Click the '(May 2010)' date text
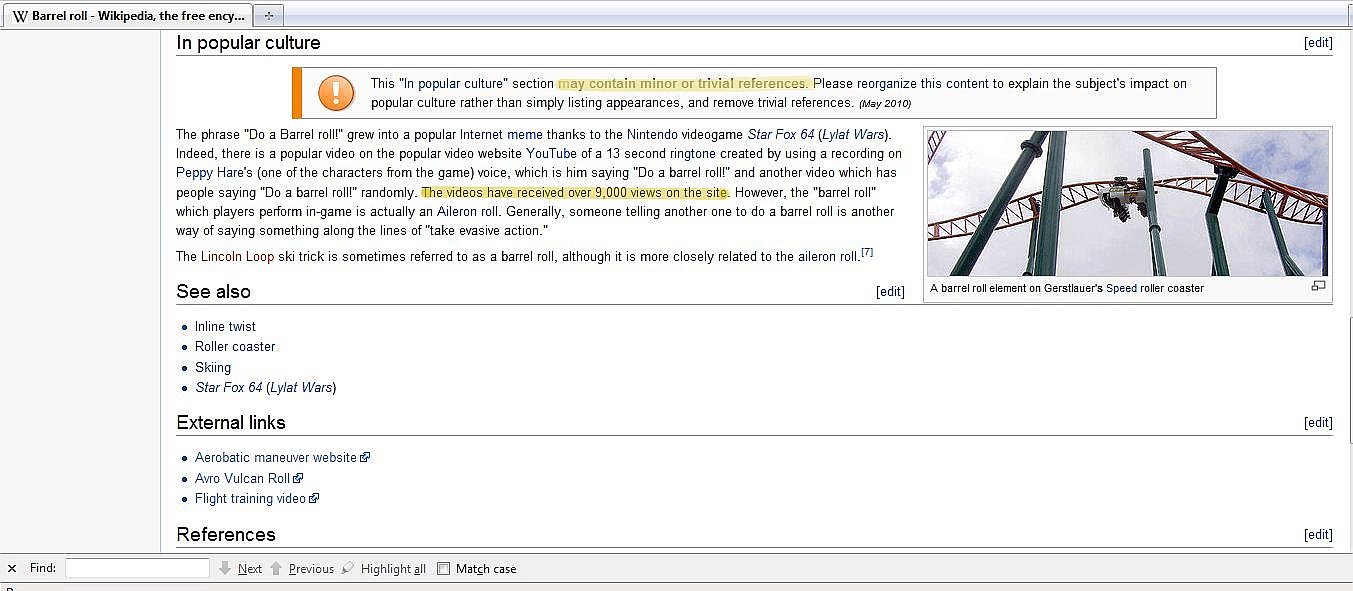 (885, 104)
